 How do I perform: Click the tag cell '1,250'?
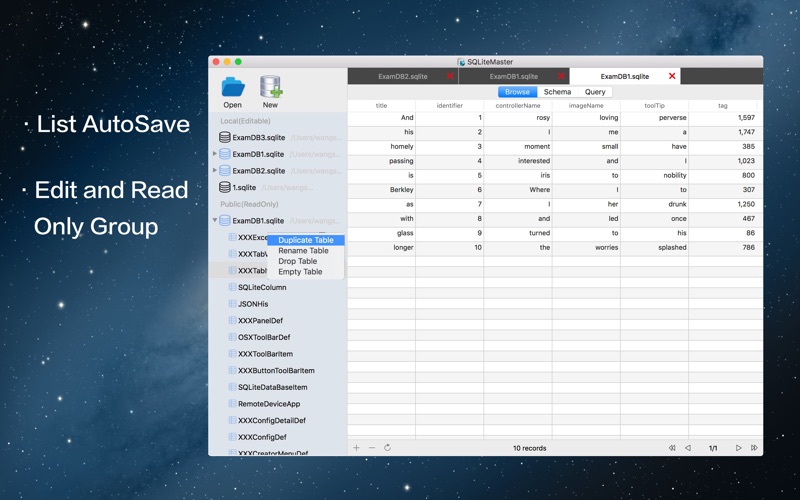pos(722,204)
